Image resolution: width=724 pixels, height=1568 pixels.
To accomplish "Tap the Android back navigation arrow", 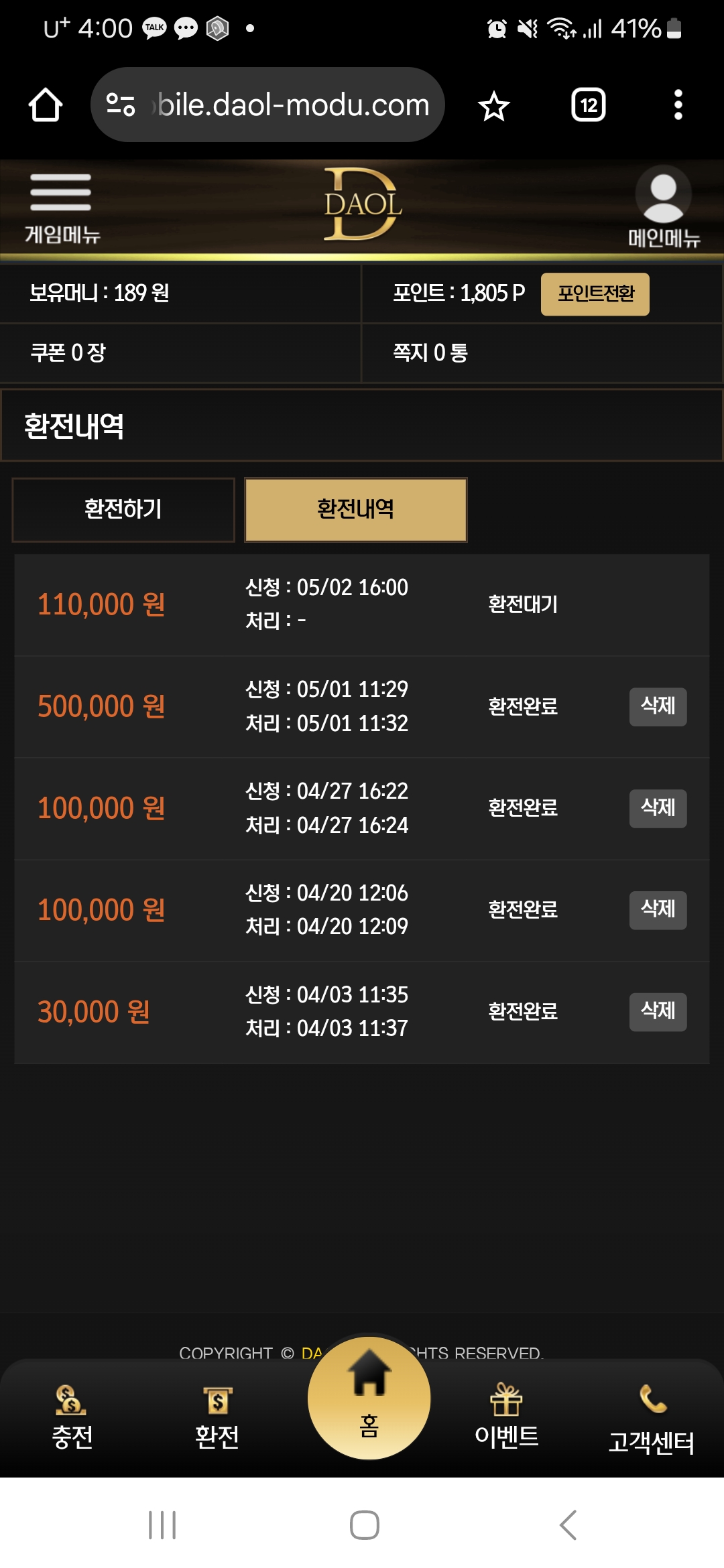I will click(568, 1525).
